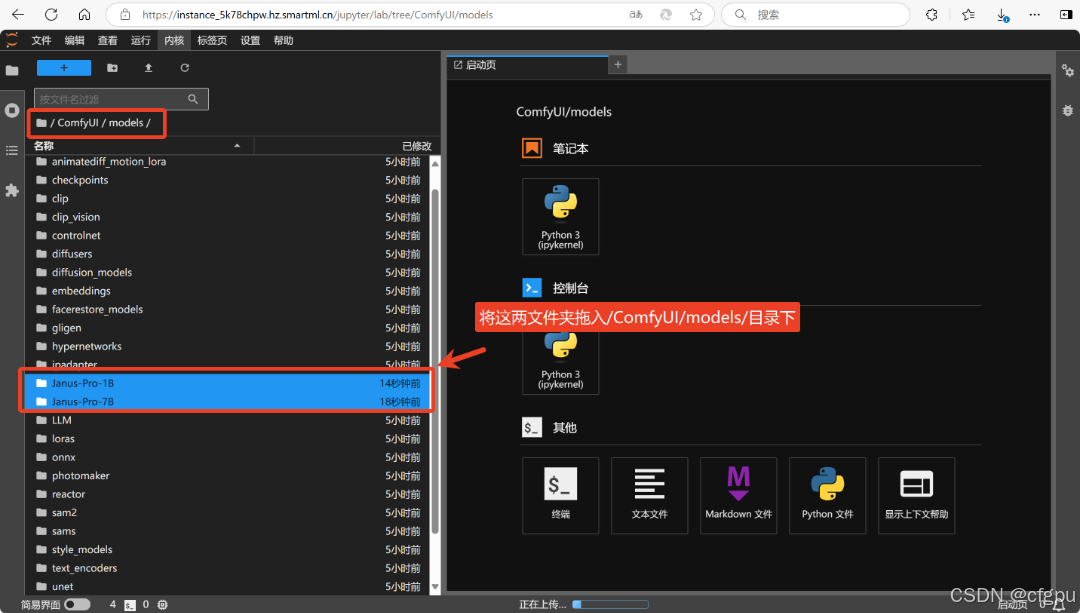Open the 设置 menu
Viewport: 1080px width, 613px height.
pyautogui.click(x=250, y=41)
